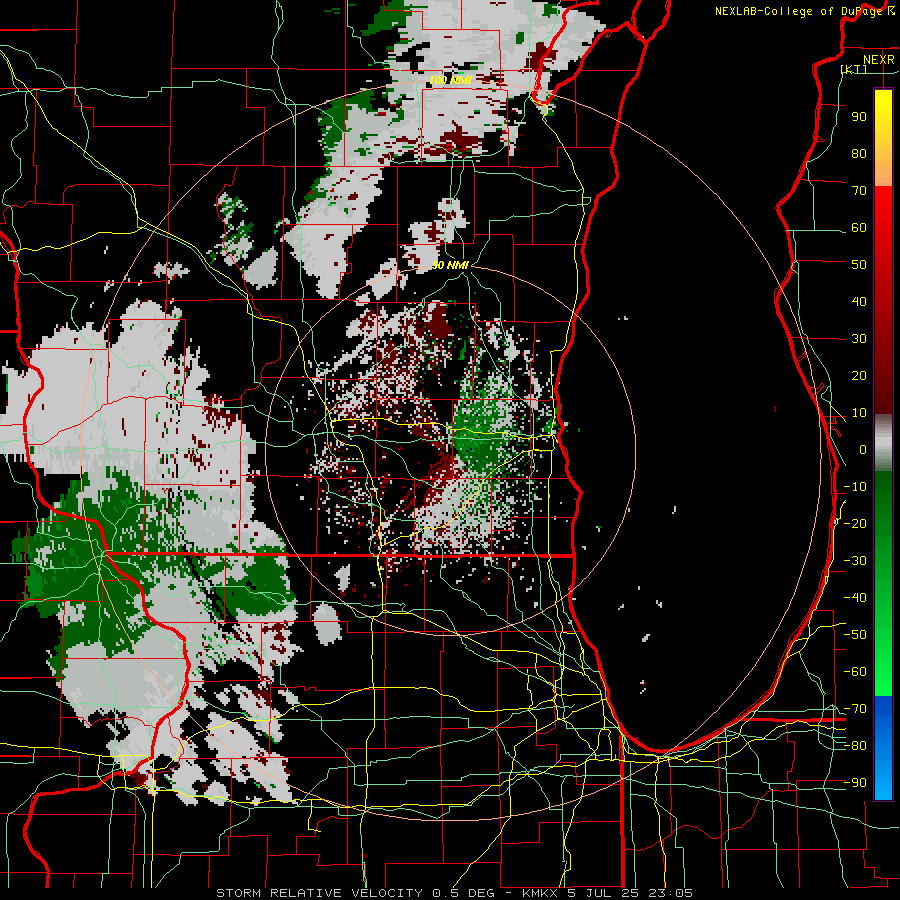Click the -20 value on the velocity scale
900x900 pixels.
(855, 523)
